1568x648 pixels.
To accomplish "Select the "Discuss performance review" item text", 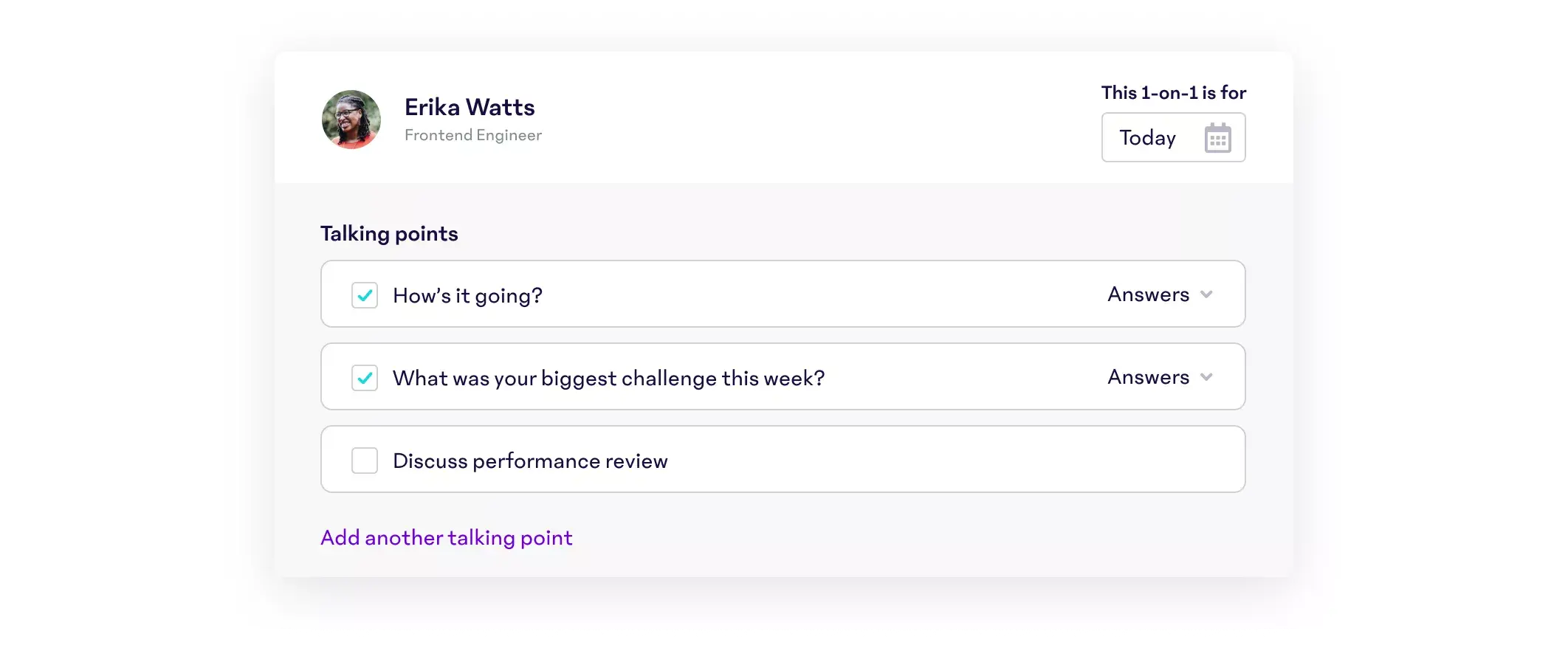I will [x=530, y=461].
